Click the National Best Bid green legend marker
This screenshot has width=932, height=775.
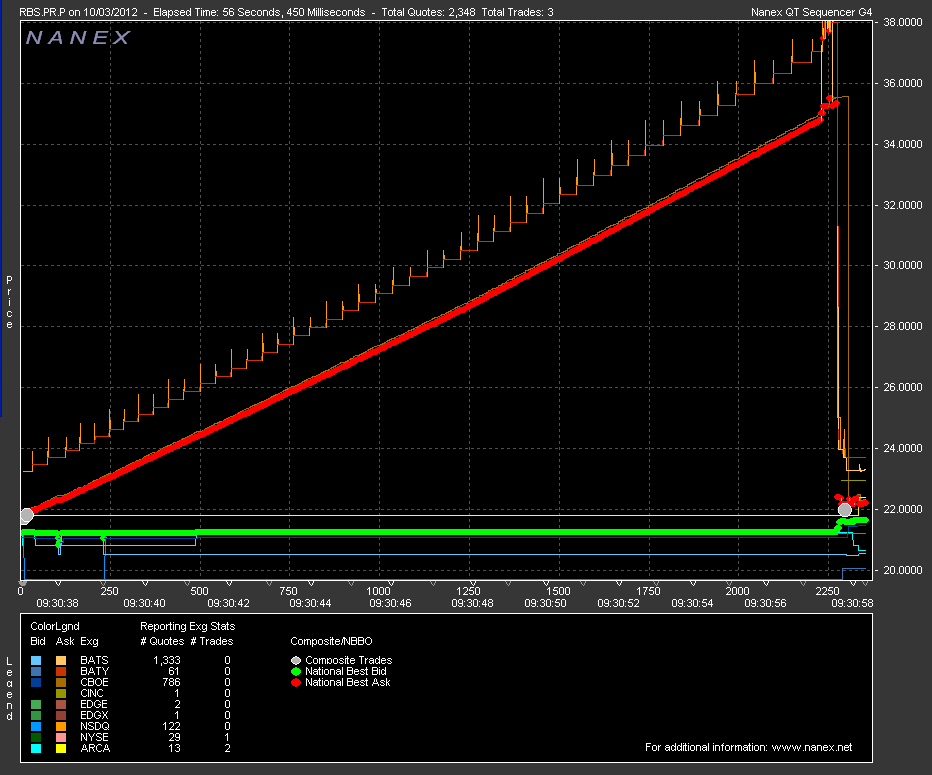pyautogui.click(x=295, y=672)
